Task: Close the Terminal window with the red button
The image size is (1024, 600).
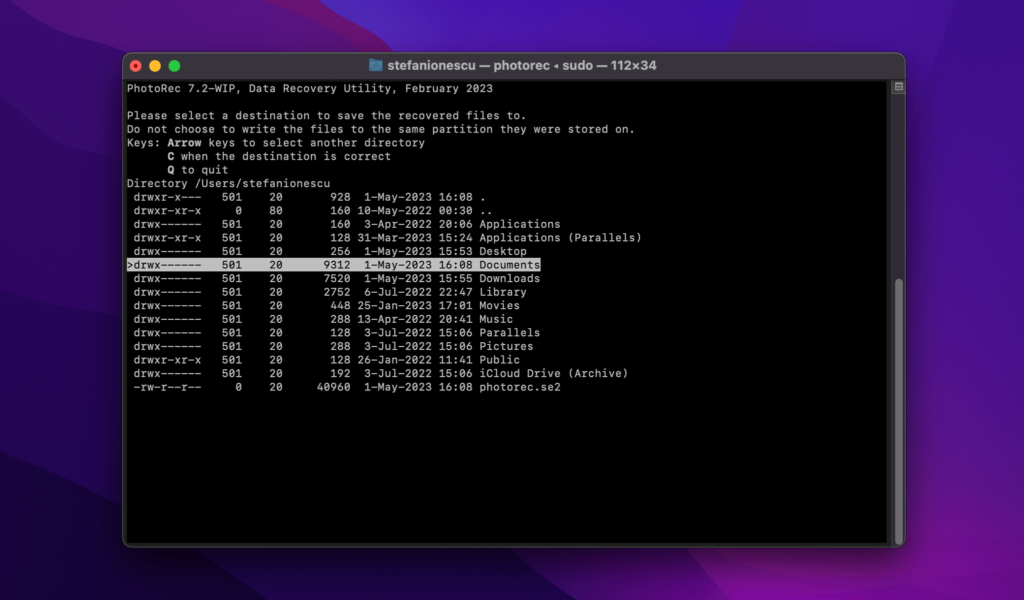Action: pos(136,66)
